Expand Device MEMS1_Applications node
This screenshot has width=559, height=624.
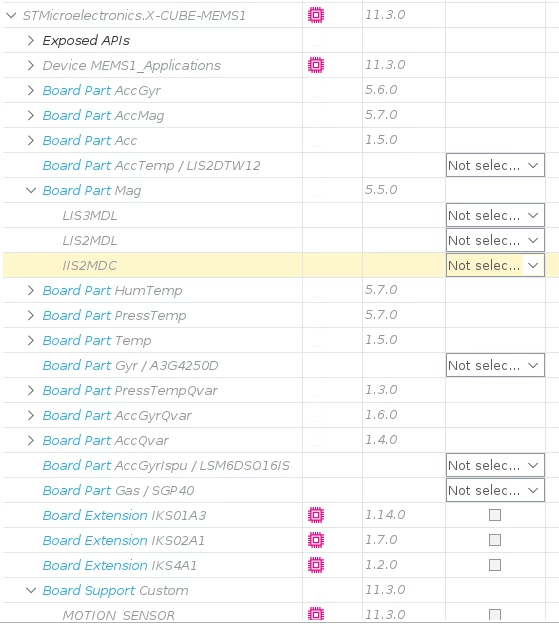pos(31,65)
